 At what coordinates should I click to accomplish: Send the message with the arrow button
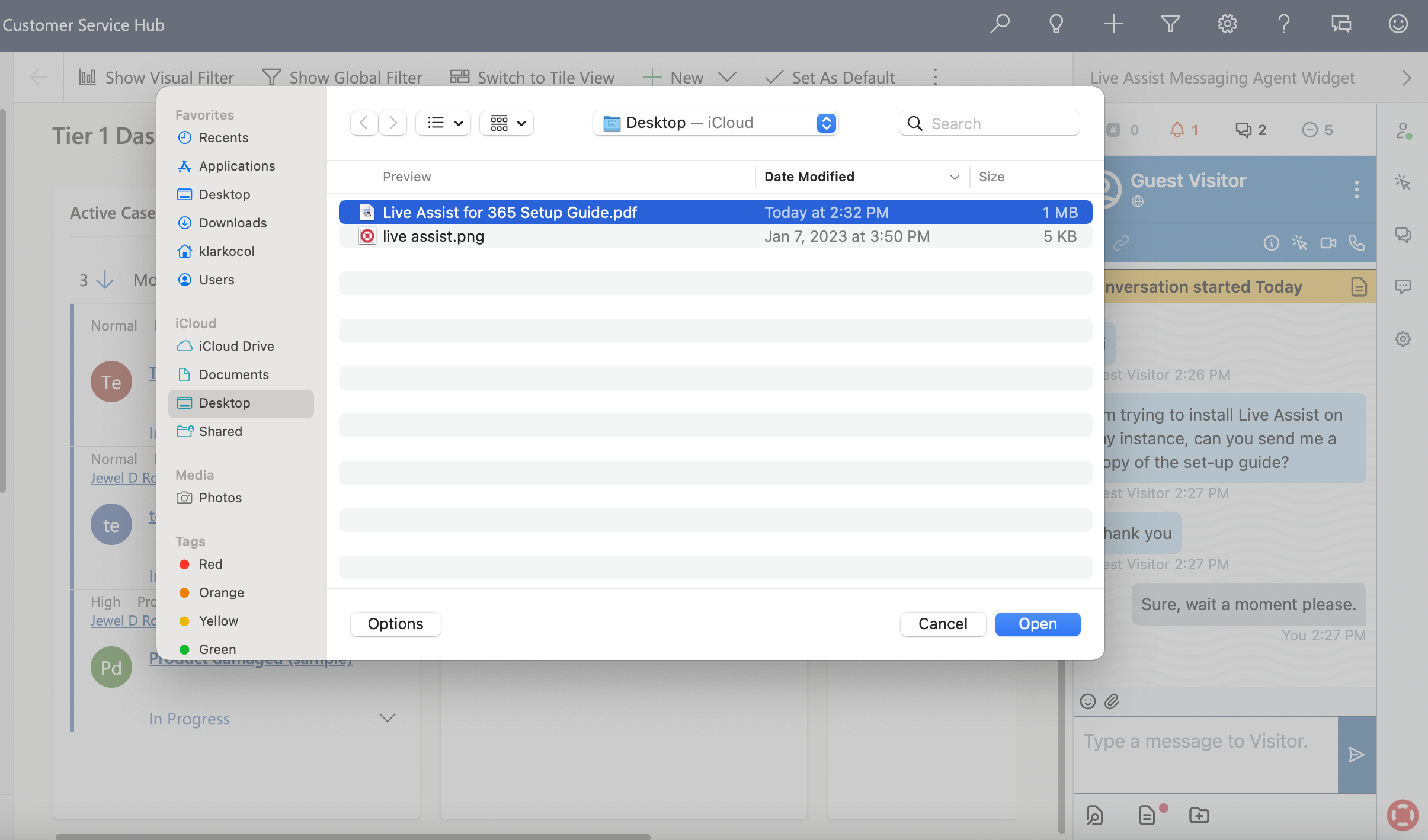tap(1356, 754)
